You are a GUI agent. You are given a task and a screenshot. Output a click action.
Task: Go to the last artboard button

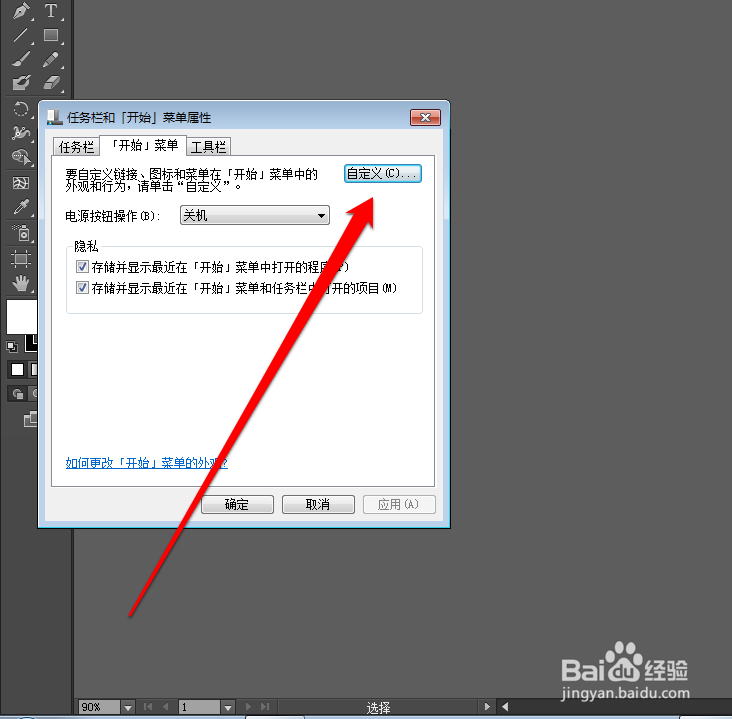tap(265, 707)
